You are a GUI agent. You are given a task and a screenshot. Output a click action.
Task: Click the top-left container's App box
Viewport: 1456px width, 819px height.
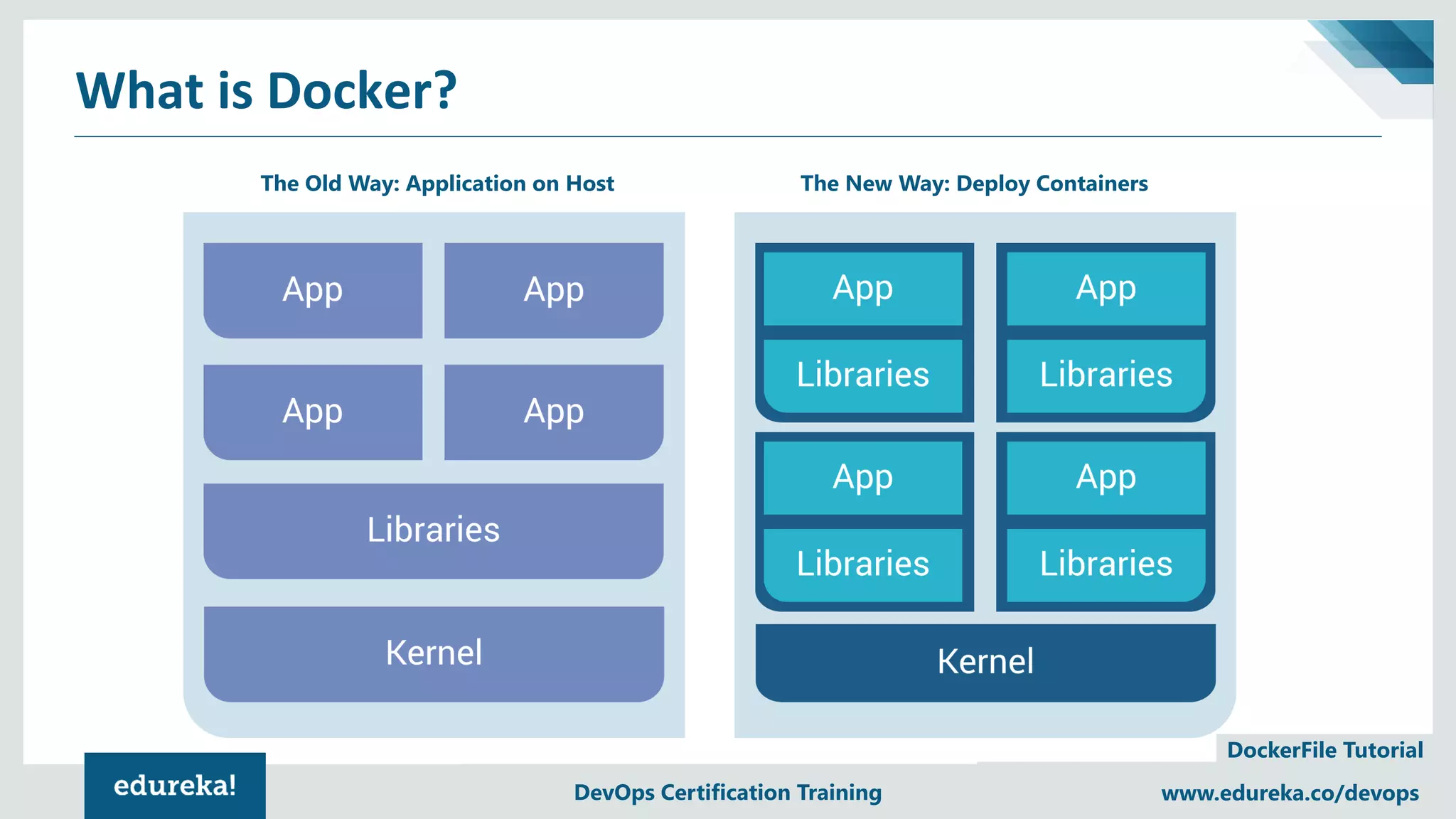(x=863, y=289)
